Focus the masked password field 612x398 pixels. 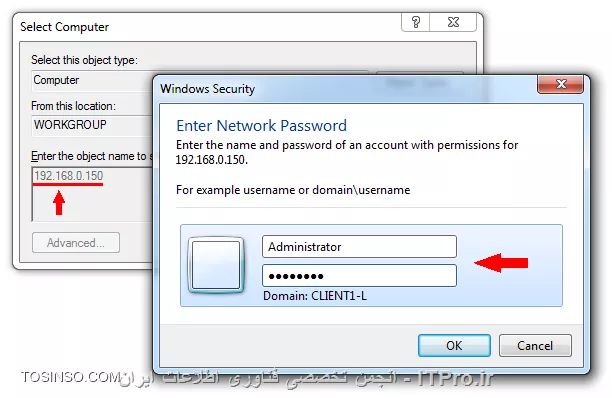pos(359,276)
